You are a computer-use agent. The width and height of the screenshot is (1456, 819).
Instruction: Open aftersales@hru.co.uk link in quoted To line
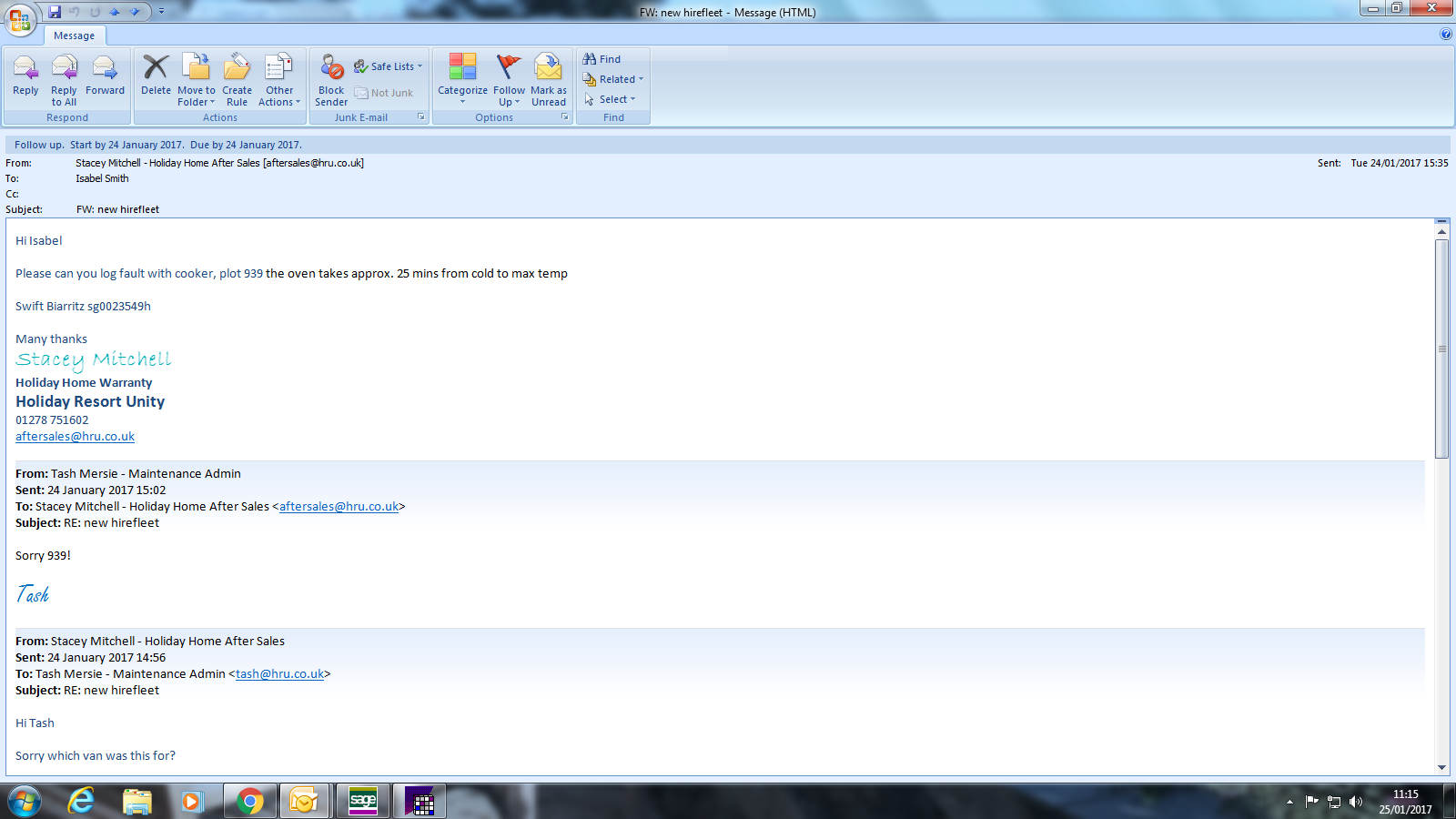point(339,507)
